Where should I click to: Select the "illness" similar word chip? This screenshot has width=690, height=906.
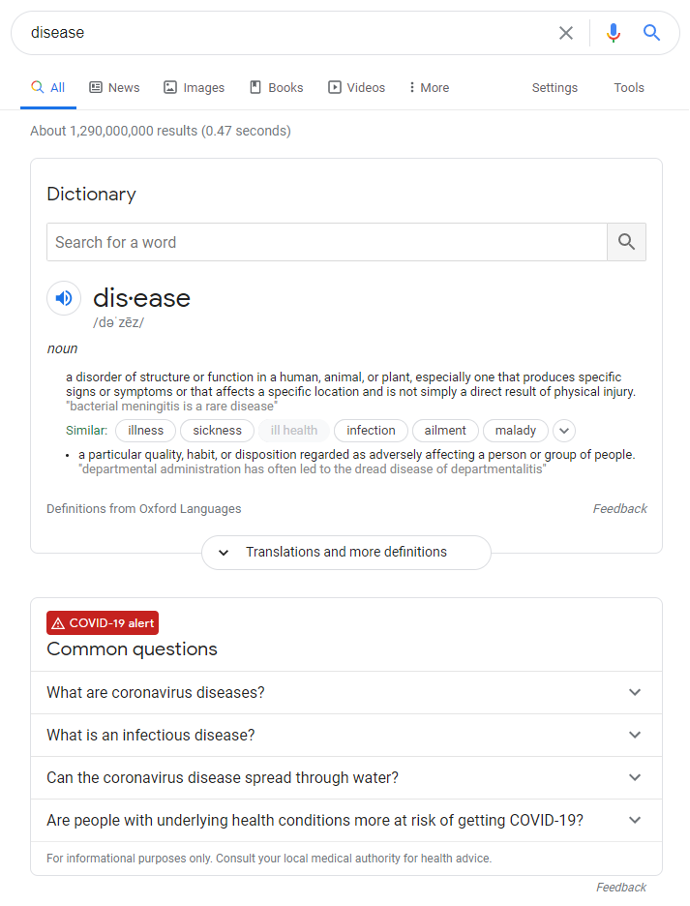pos(146,430)
